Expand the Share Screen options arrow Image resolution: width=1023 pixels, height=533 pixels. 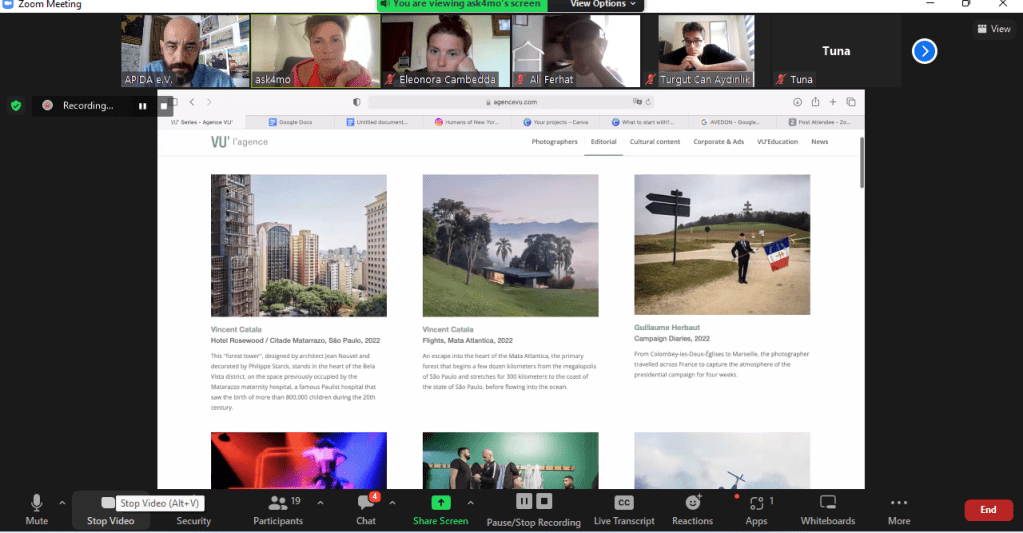[x=470, y=502]
